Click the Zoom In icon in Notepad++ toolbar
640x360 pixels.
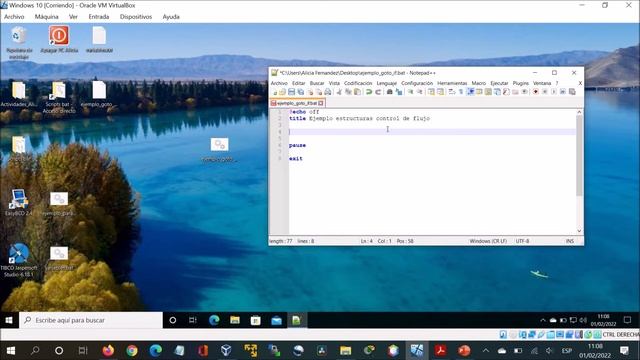[x=411, y=92]
